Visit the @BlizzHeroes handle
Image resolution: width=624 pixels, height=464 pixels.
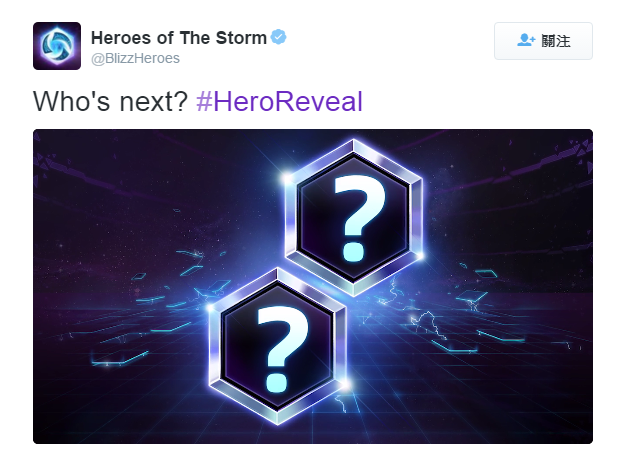[135, 58]
